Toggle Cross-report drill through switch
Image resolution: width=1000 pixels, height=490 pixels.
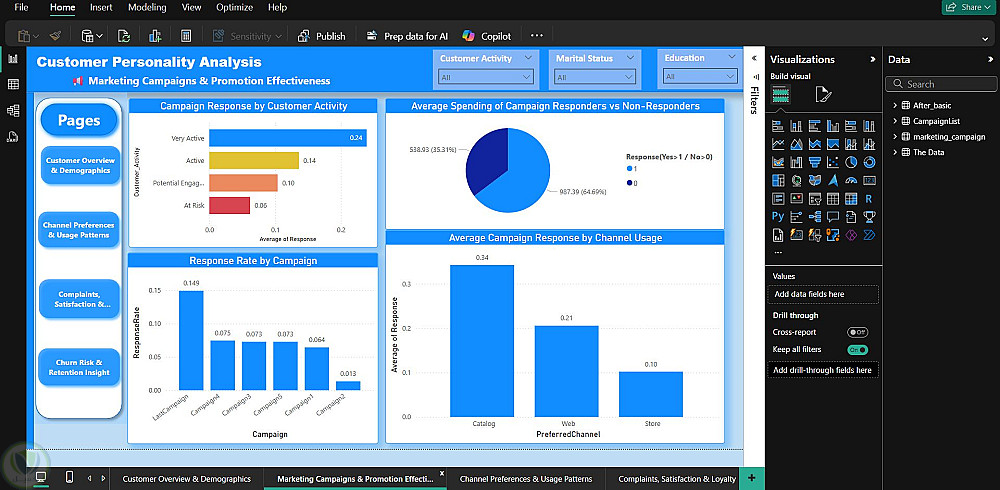coord(857,332)
